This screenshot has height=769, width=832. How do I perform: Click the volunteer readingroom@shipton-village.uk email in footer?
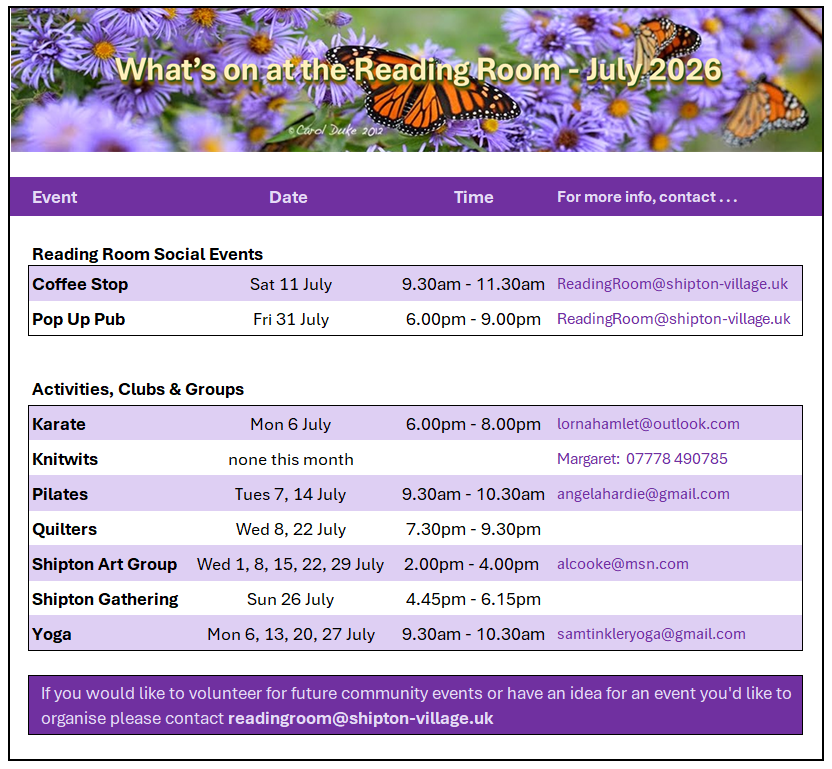click(x=360, y=719)
